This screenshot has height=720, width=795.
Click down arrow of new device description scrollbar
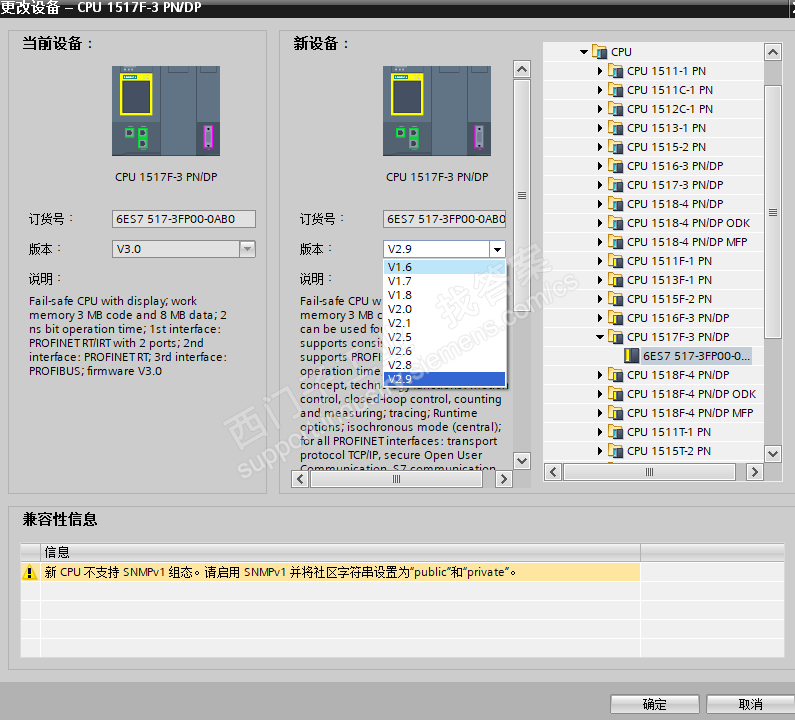click(x=522, y=461)
